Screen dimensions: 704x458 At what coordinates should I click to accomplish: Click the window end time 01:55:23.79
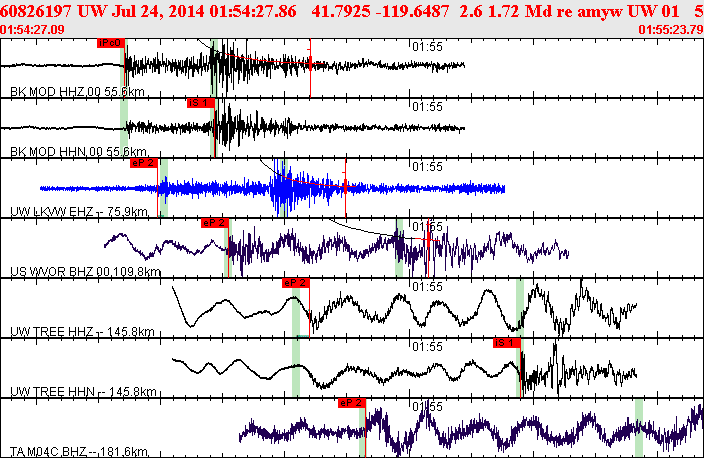coord(671,30)
